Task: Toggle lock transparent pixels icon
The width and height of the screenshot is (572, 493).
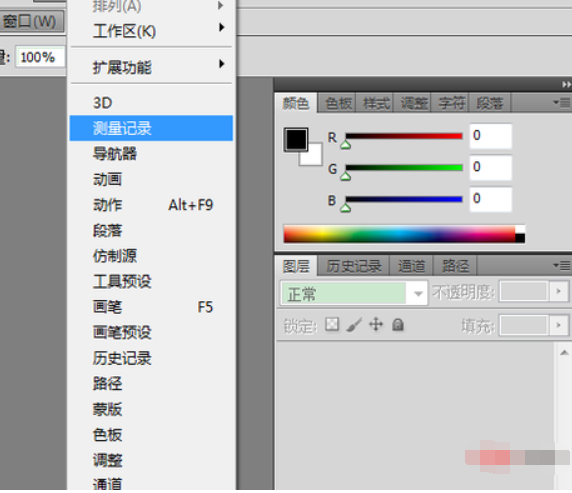Action: coord(332,324)
